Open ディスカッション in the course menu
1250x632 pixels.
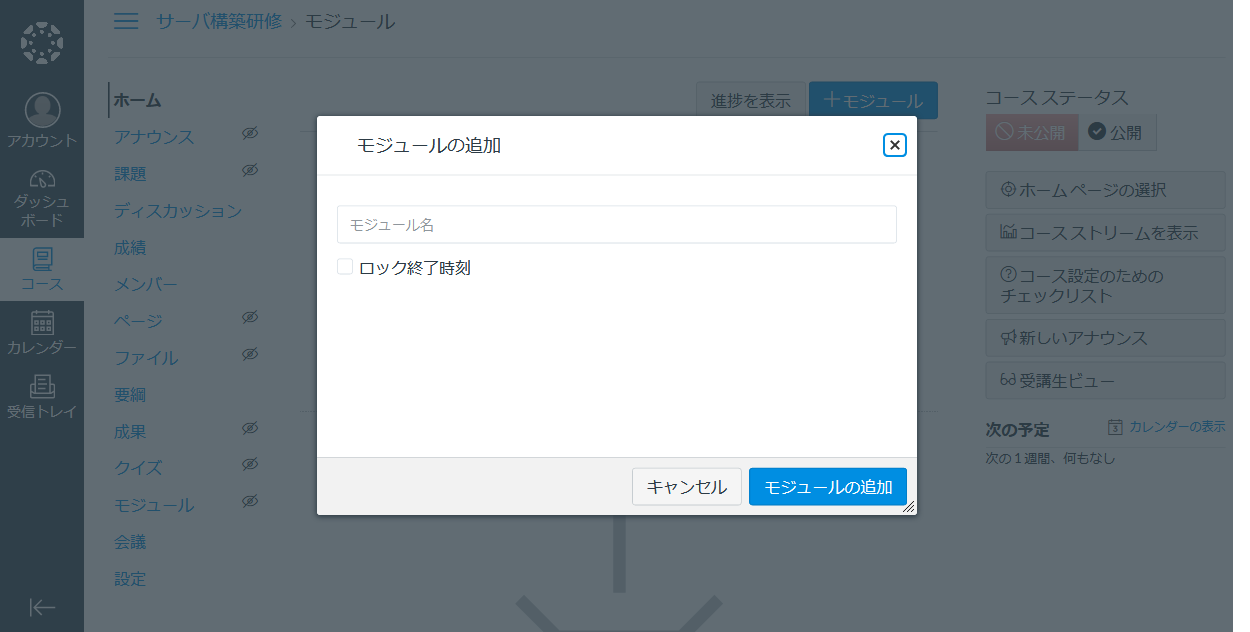coord(178,211)
